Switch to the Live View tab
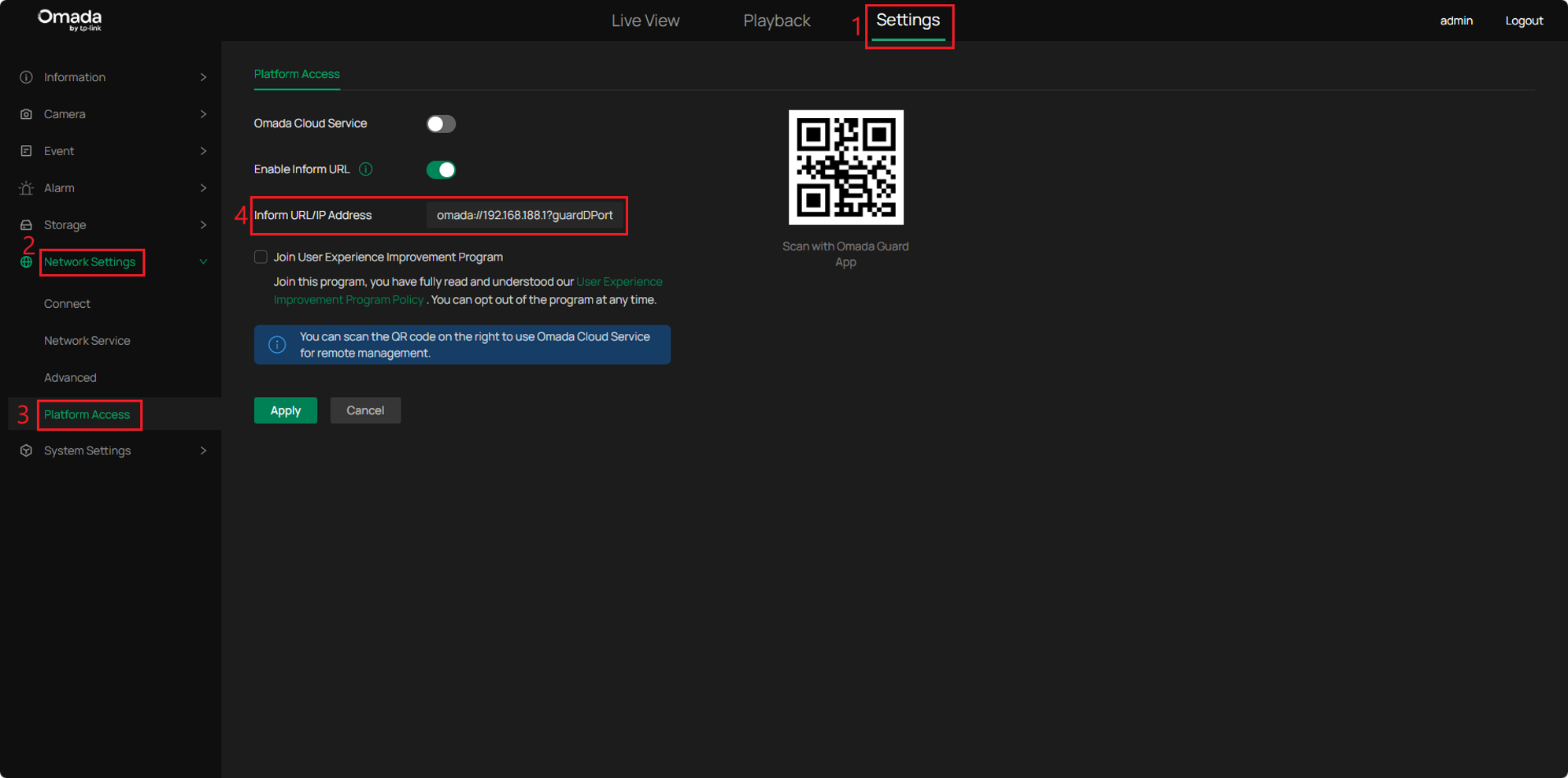 coord(645,20)
